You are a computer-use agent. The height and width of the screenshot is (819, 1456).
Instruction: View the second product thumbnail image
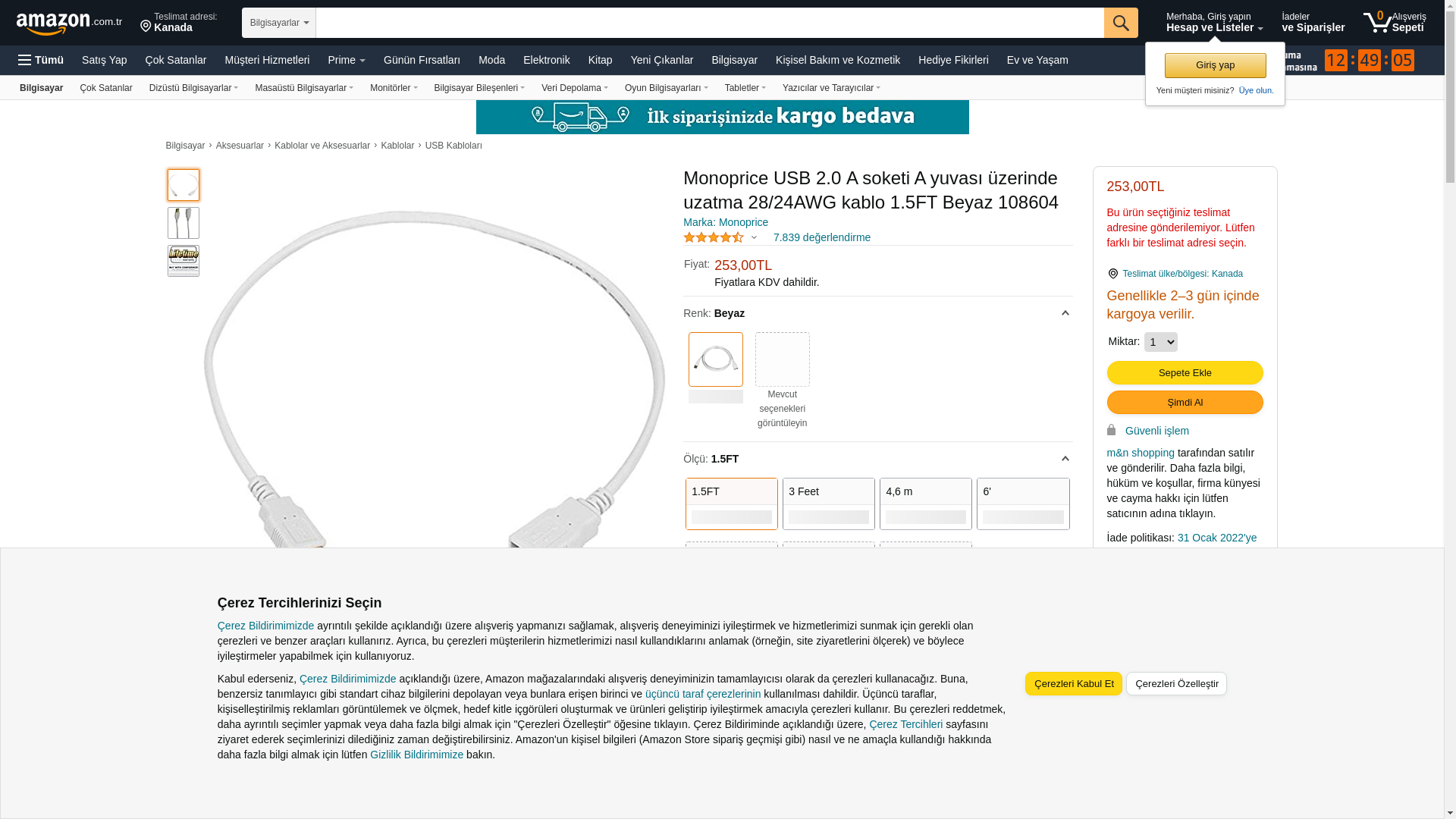coord(184,223)
